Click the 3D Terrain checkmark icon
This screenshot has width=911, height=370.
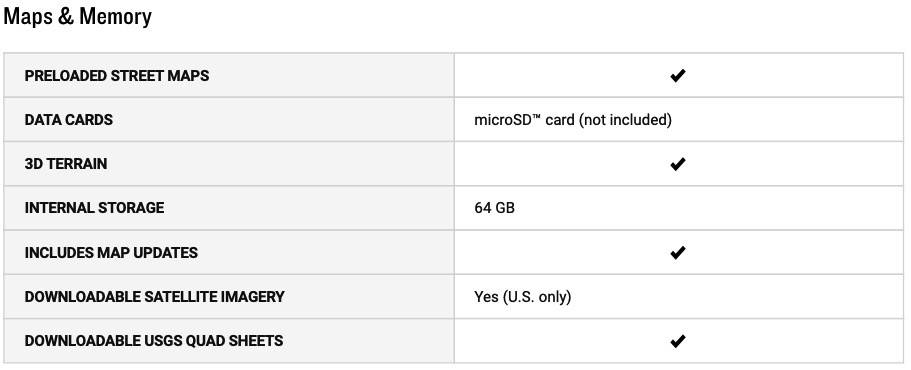677,164
